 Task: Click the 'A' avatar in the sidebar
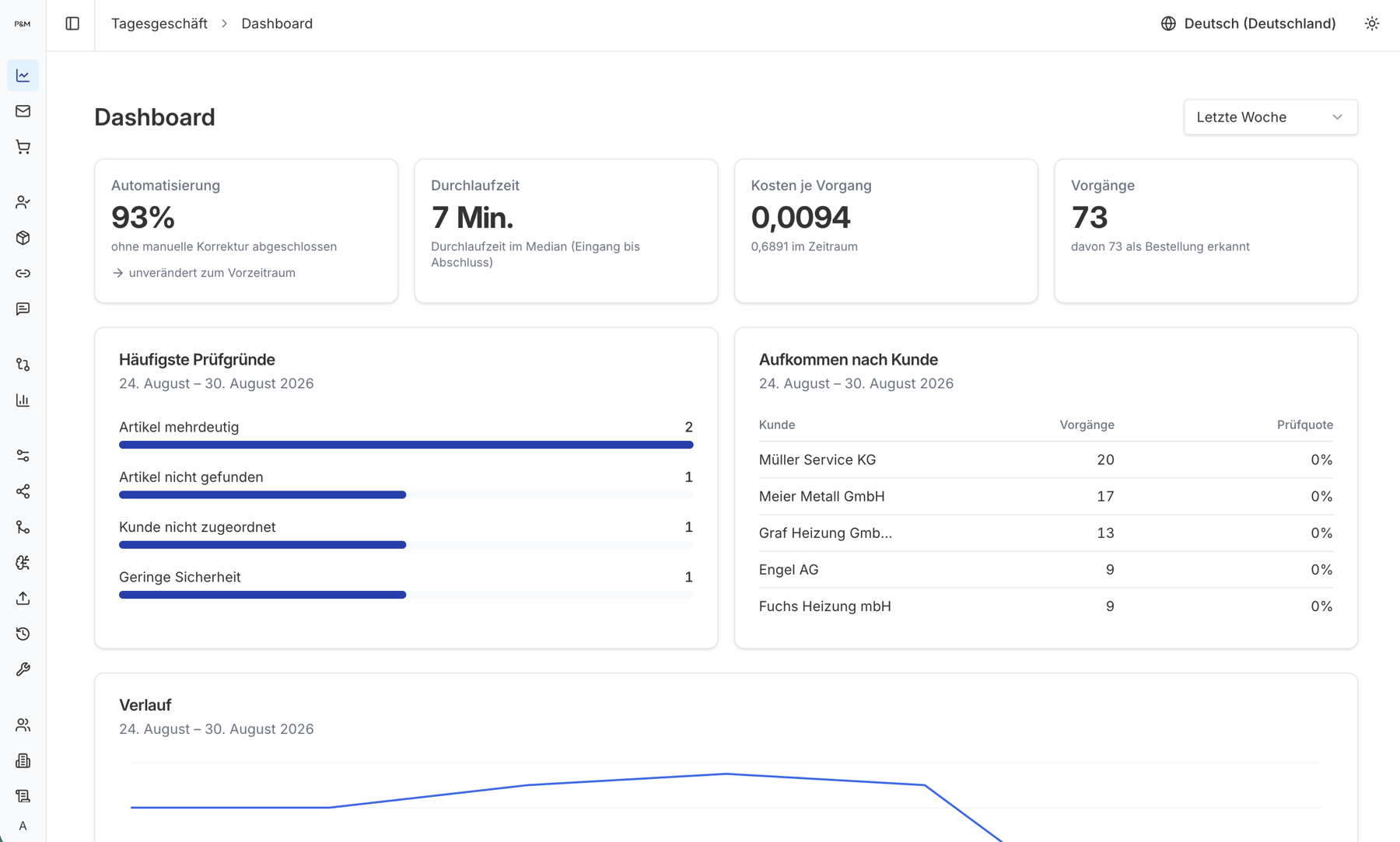point(23,826)
